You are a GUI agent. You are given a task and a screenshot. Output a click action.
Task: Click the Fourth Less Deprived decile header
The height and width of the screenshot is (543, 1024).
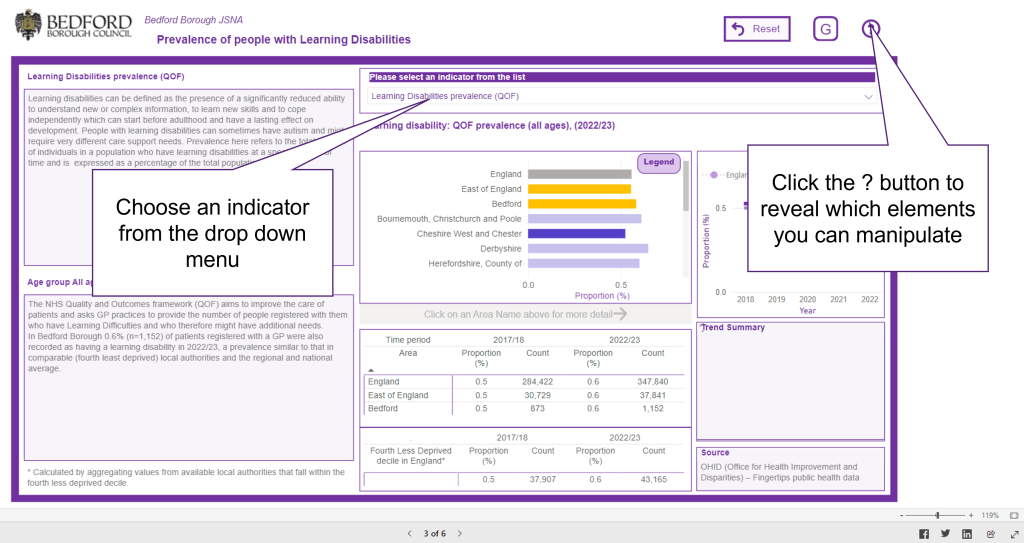coord(411,456)
